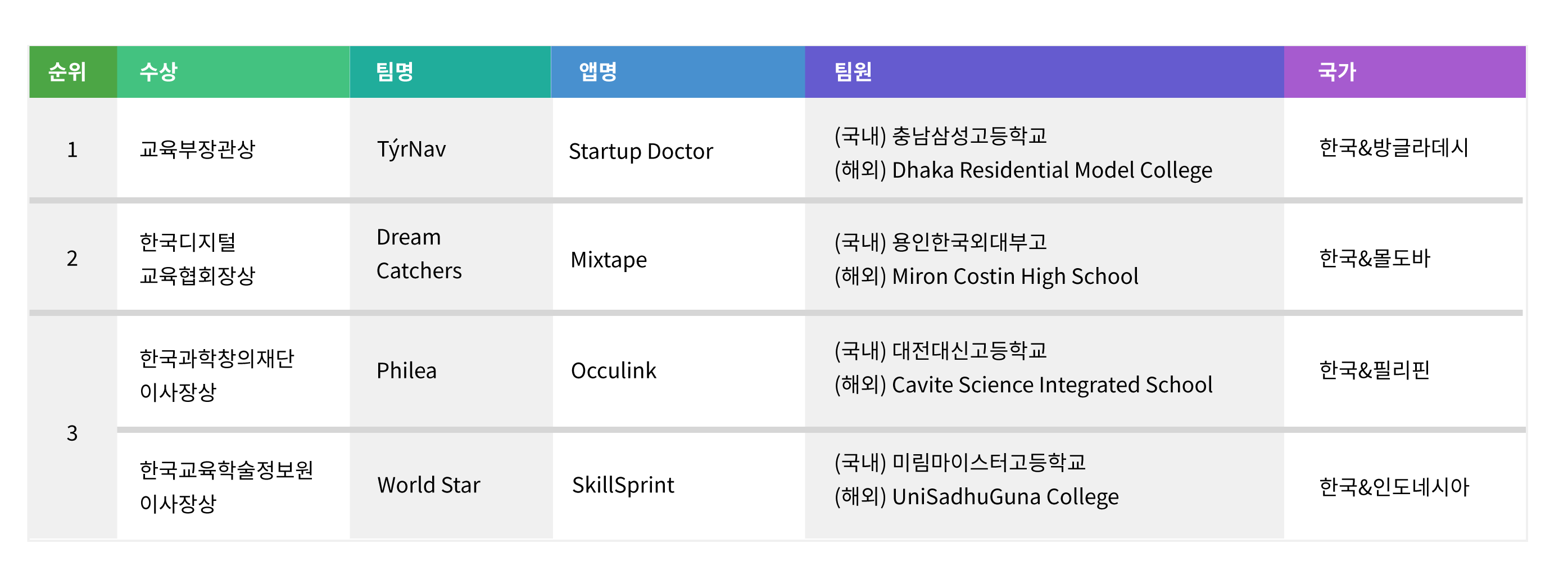Select the SkillSprint app name
Image resolution: width=1568 pixels, height=579 pixels.
click(623, 485)
